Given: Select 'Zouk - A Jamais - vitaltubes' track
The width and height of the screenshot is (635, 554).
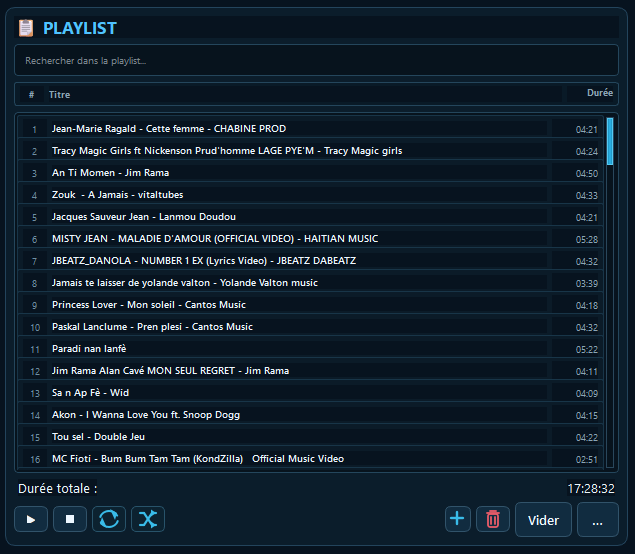Looking at the screenshot, I should 311,195.
